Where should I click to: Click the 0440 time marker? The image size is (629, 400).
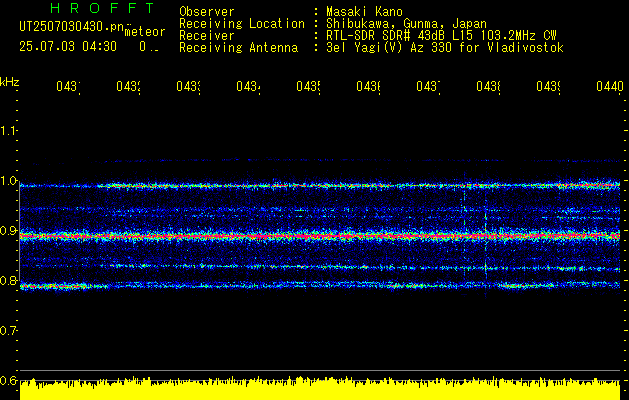click(x=610, y=86)
